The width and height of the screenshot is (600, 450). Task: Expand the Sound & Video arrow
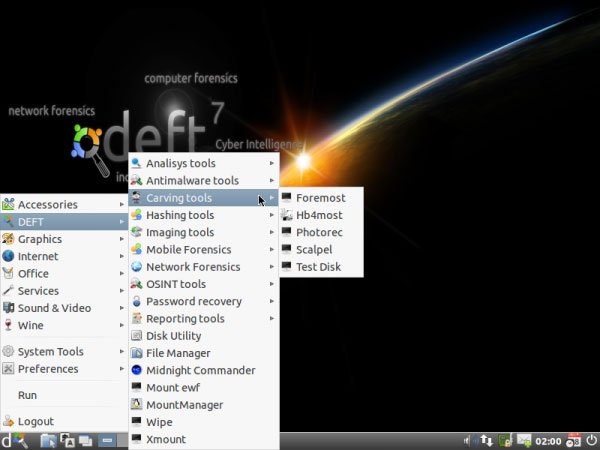click(x=122, y=308)
